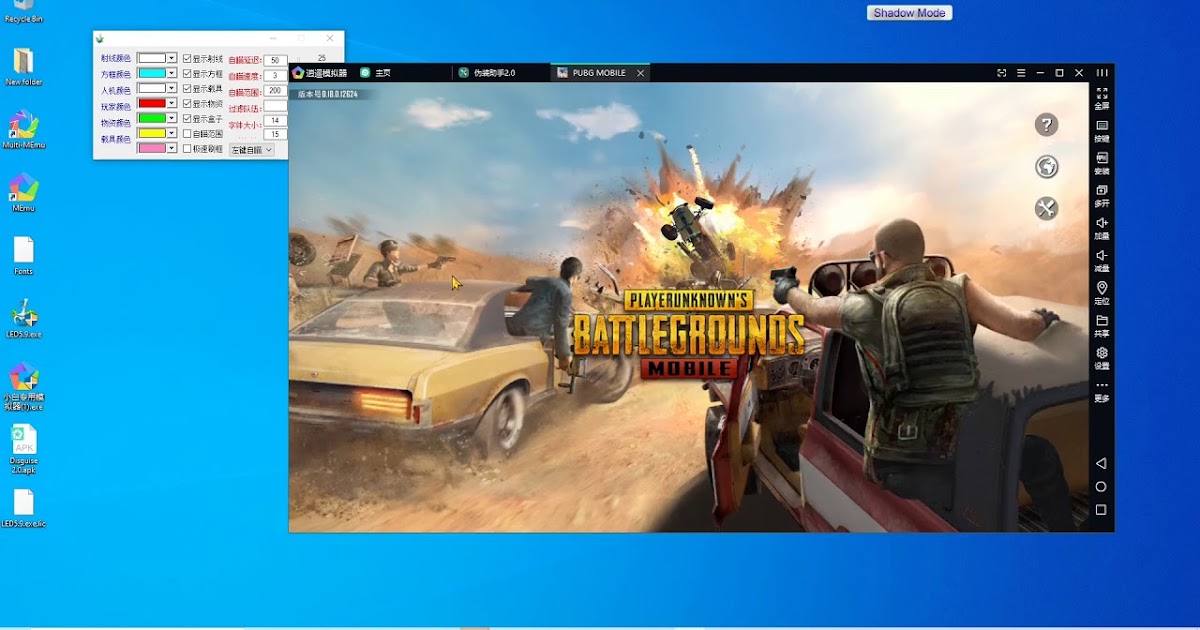This screenshot has width=1200, height=630.
Task: Click the volume down 减量 icon
Action: [x=1101, y=260]
